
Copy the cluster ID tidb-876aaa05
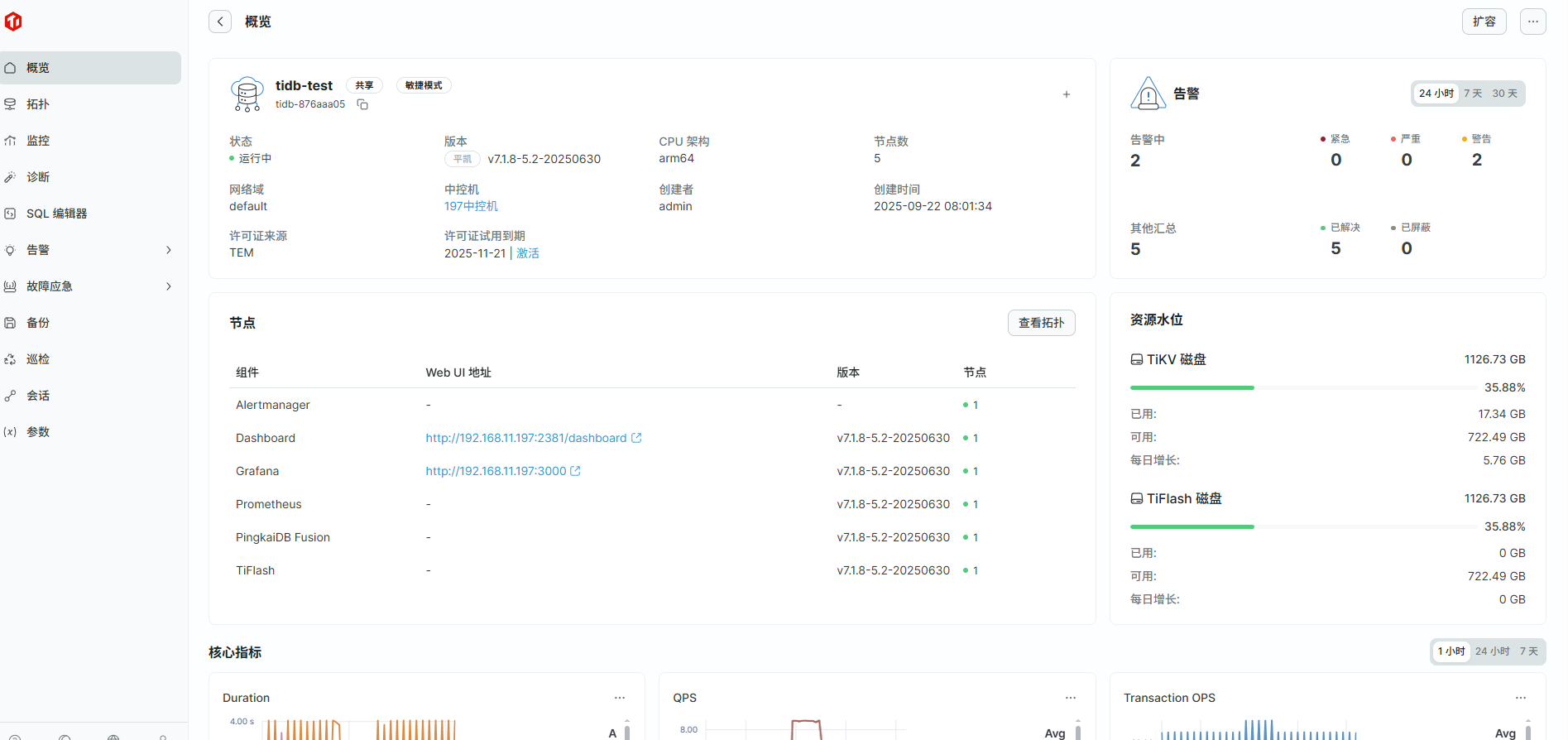click(x=362, y=104)
